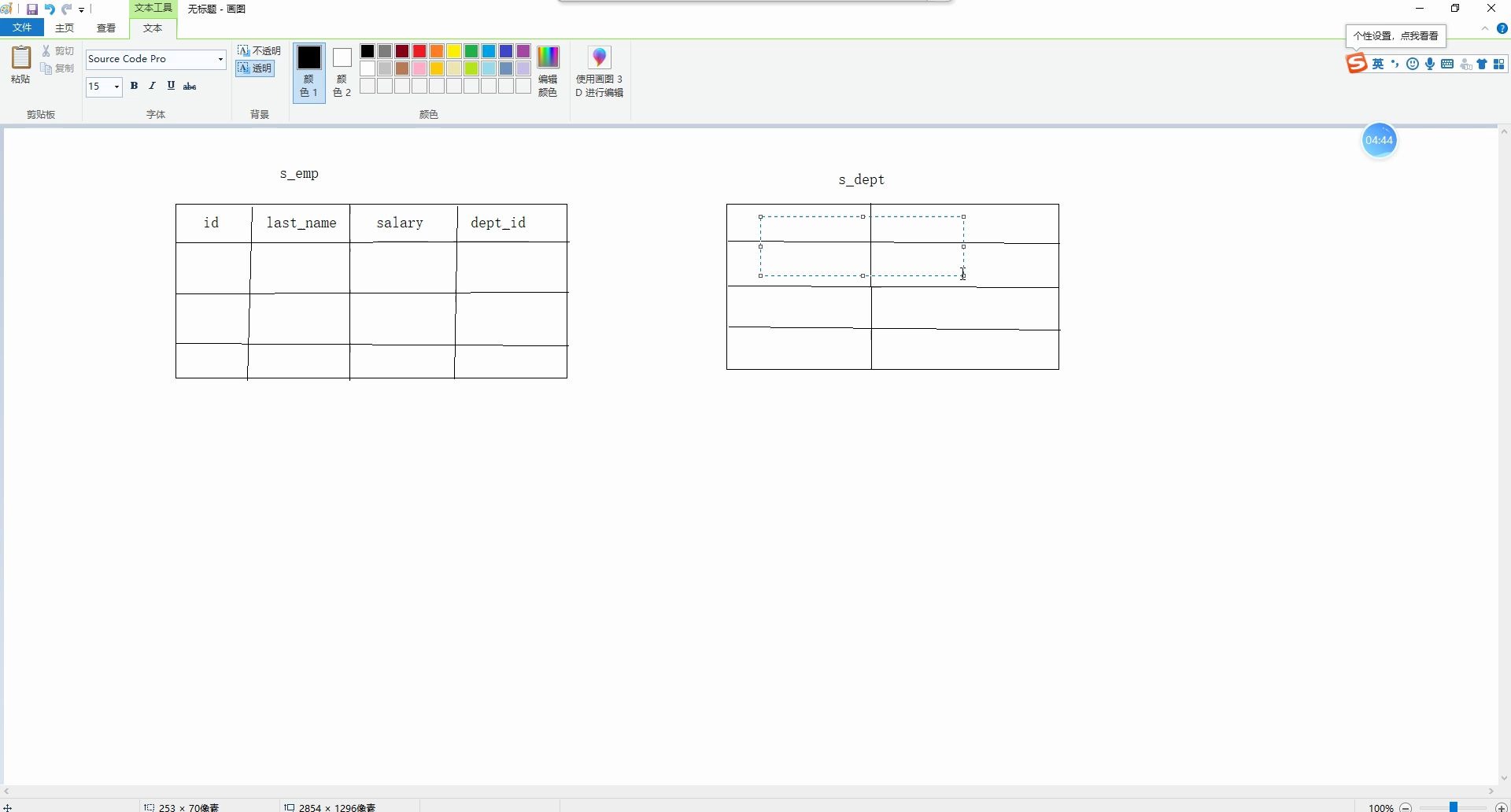Click the s_dept table title text

(x=862, y=179)
